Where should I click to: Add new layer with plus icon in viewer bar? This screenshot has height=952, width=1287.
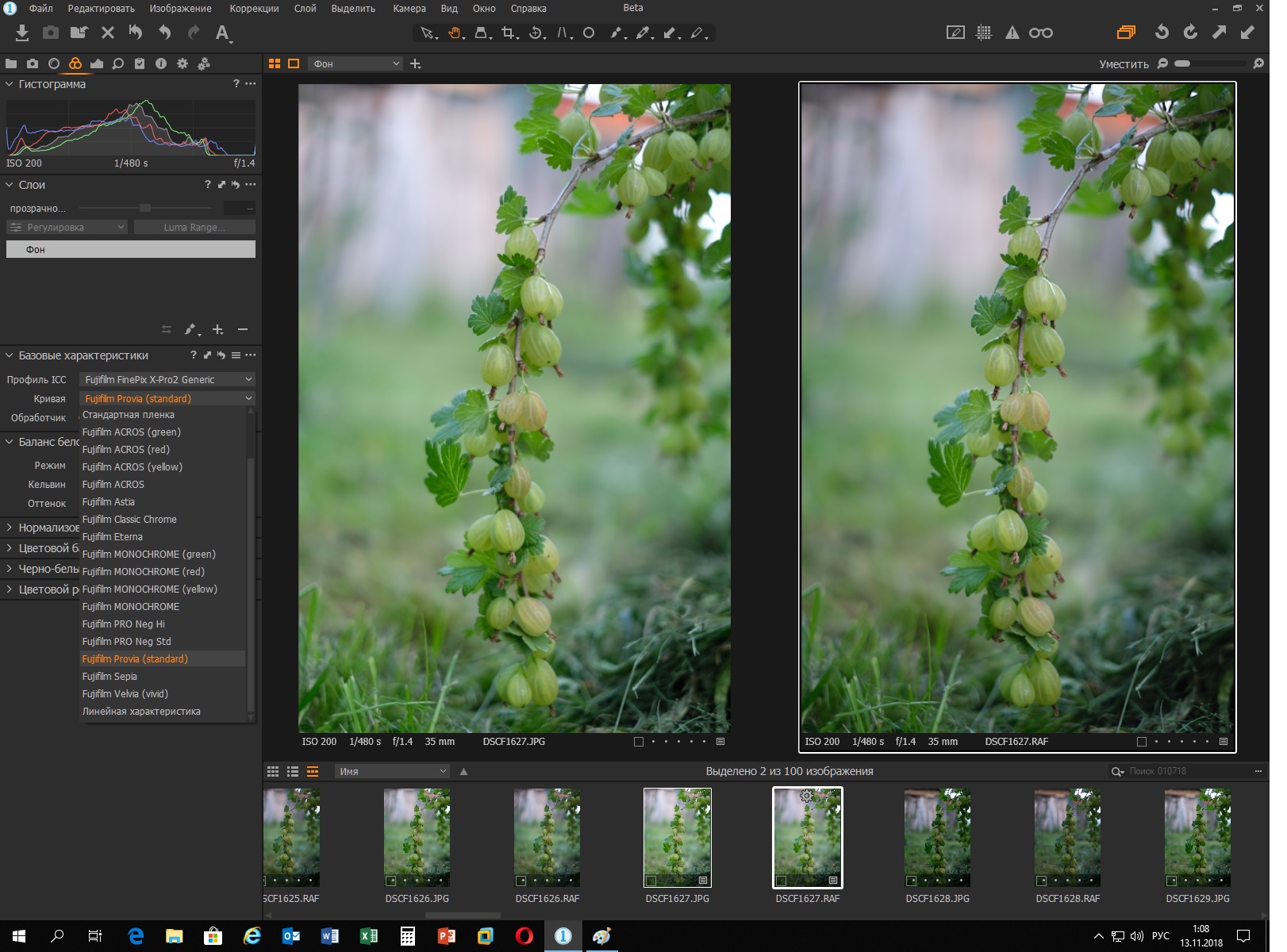415,63
